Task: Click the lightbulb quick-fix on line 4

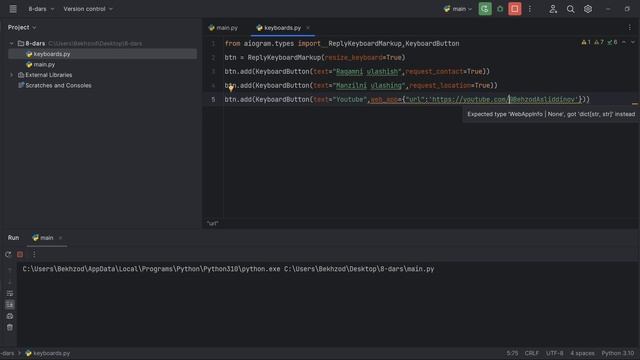Action: click(231, 88)
